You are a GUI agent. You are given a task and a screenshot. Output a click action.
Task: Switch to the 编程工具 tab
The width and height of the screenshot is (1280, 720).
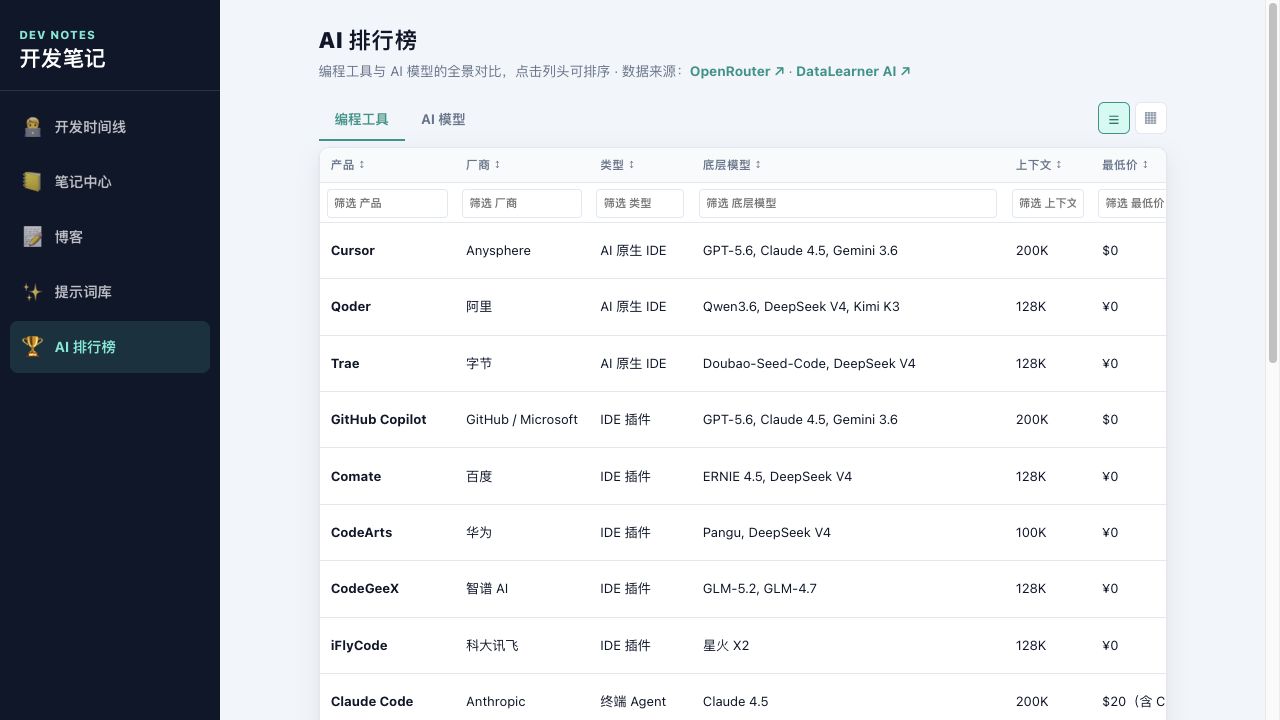coord(362,119)
